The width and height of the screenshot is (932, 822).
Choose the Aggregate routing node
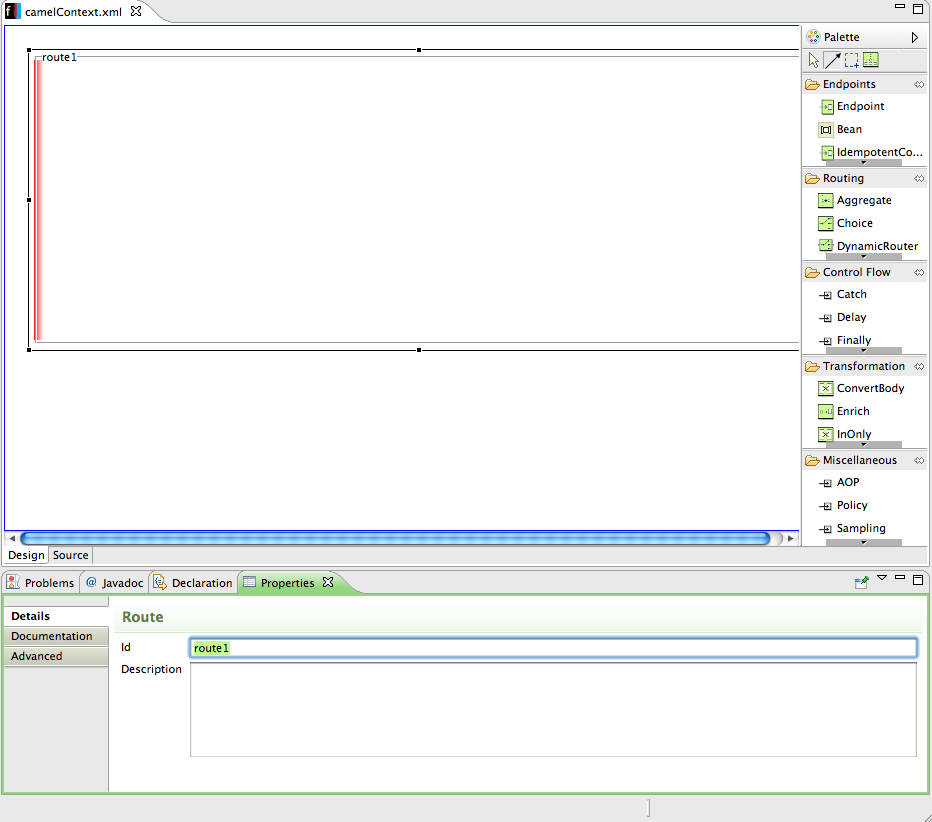(863, 200)
